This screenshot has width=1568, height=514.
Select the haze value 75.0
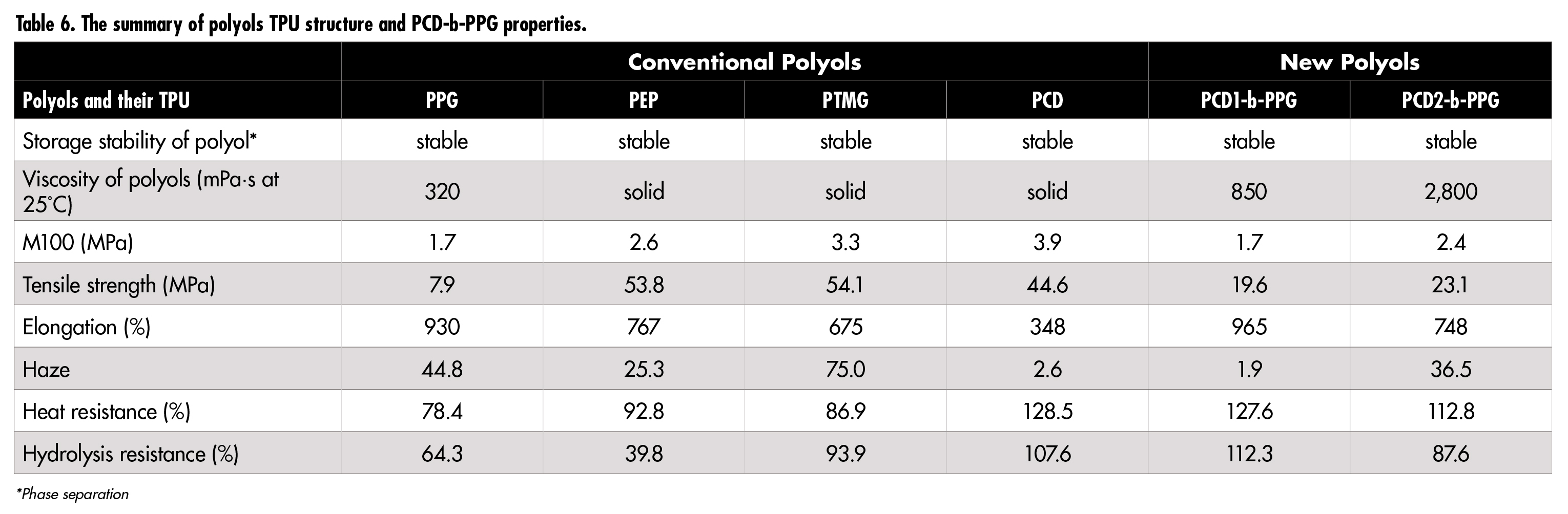(845, 369)
